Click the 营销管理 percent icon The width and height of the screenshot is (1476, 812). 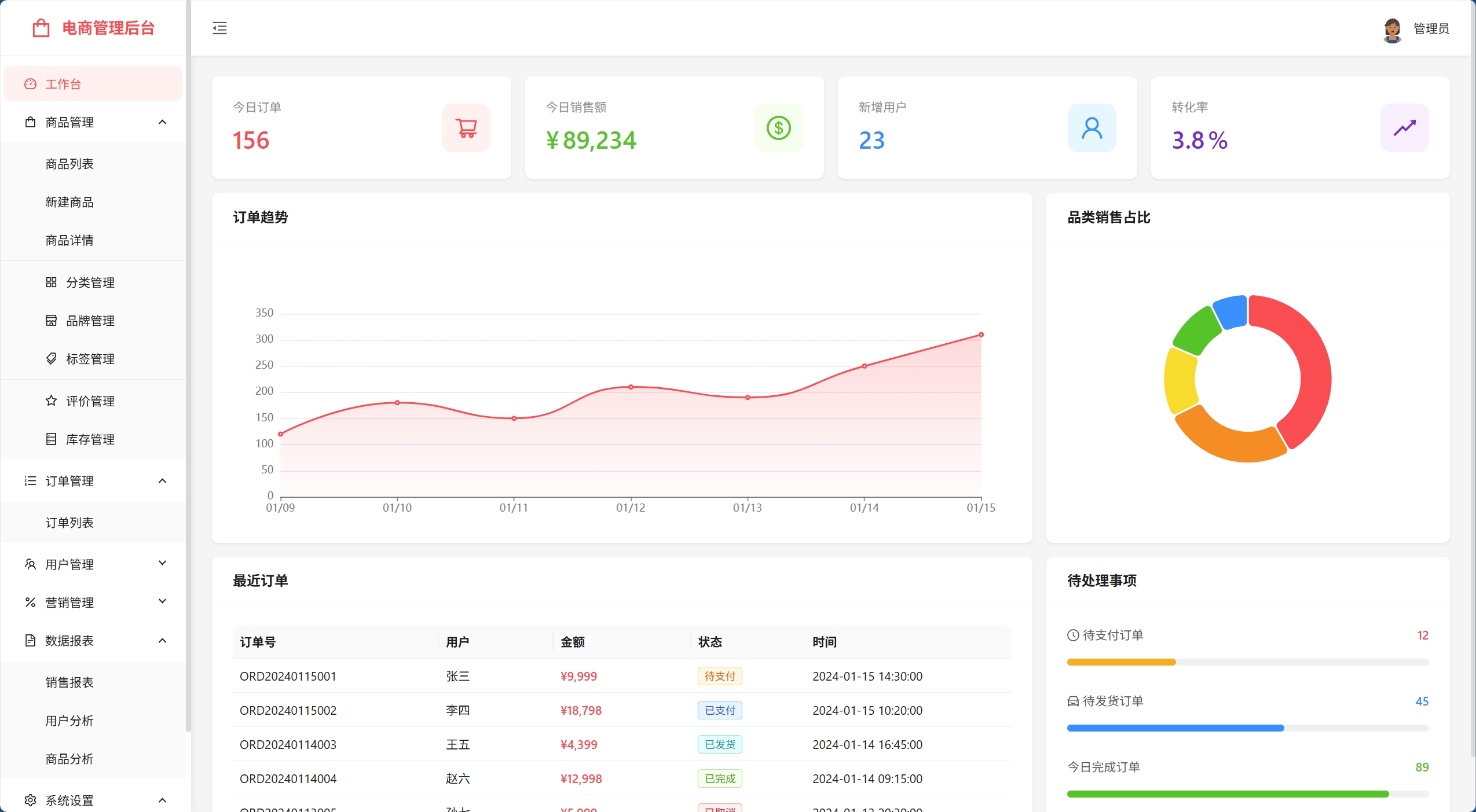[x=31, y=602]
